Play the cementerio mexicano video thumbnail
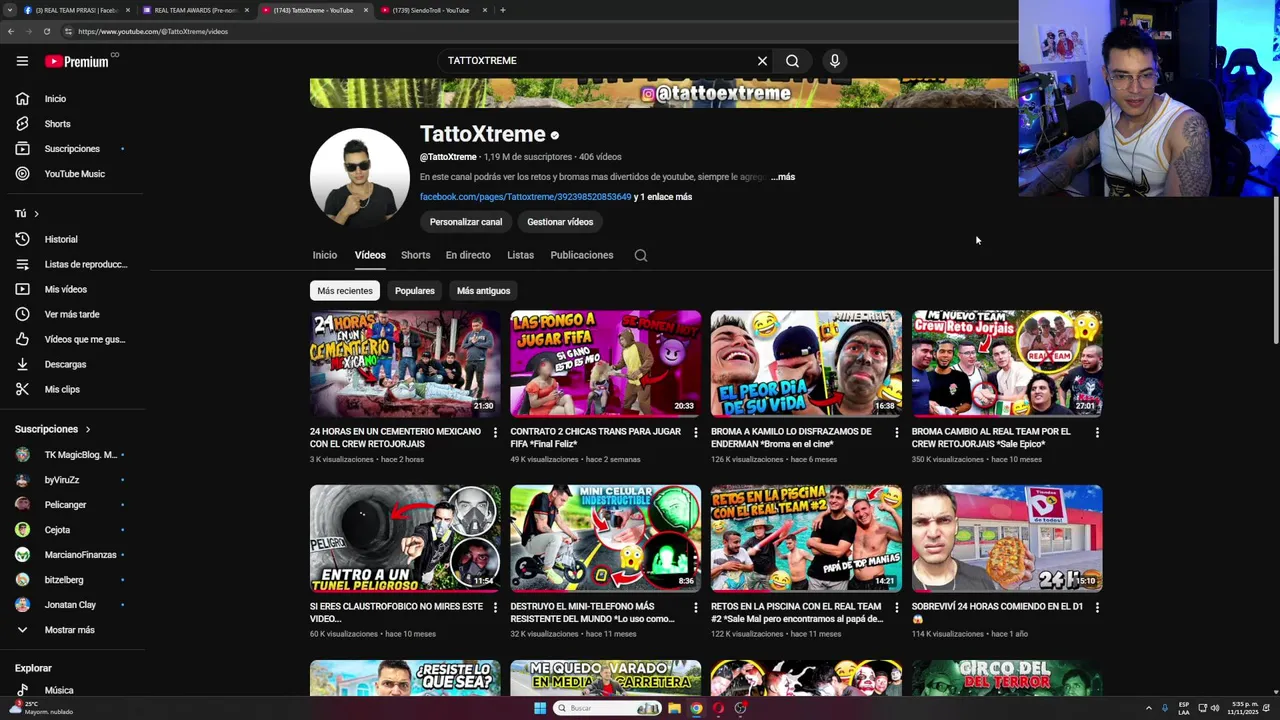1280x720 pixels. pos(405,363)
